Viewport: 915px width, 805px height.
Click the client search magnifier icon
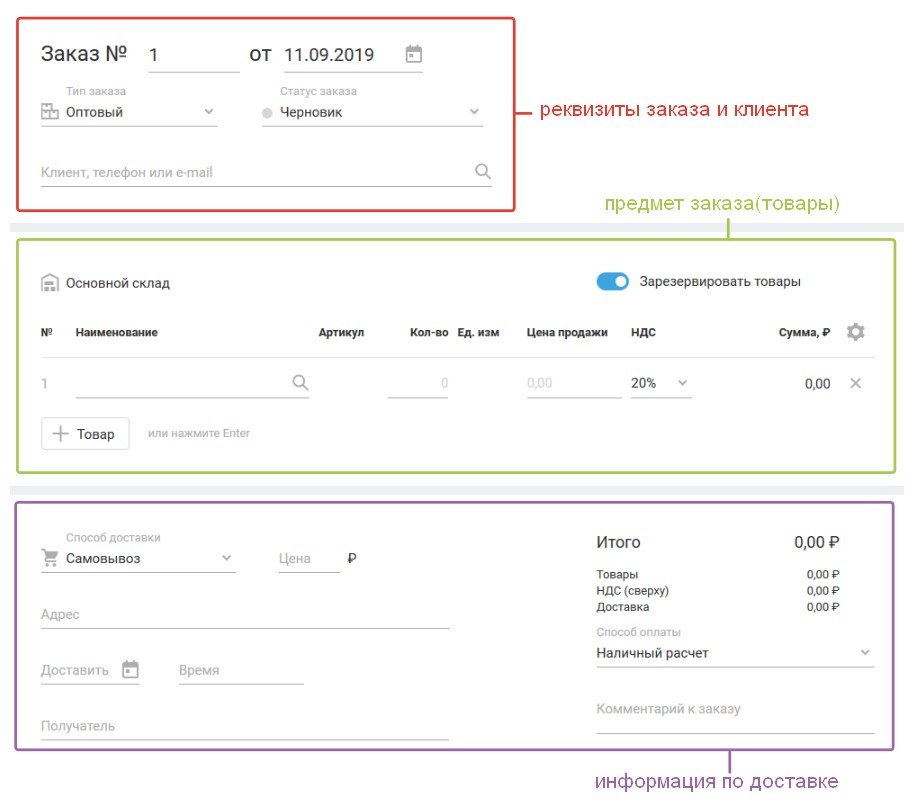click(x=483, y=172)
